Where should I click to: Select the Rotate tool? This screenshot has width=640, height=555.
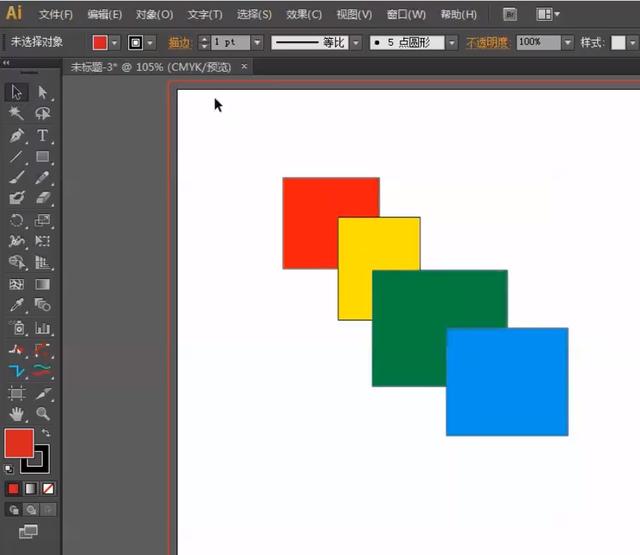[16, 220]
